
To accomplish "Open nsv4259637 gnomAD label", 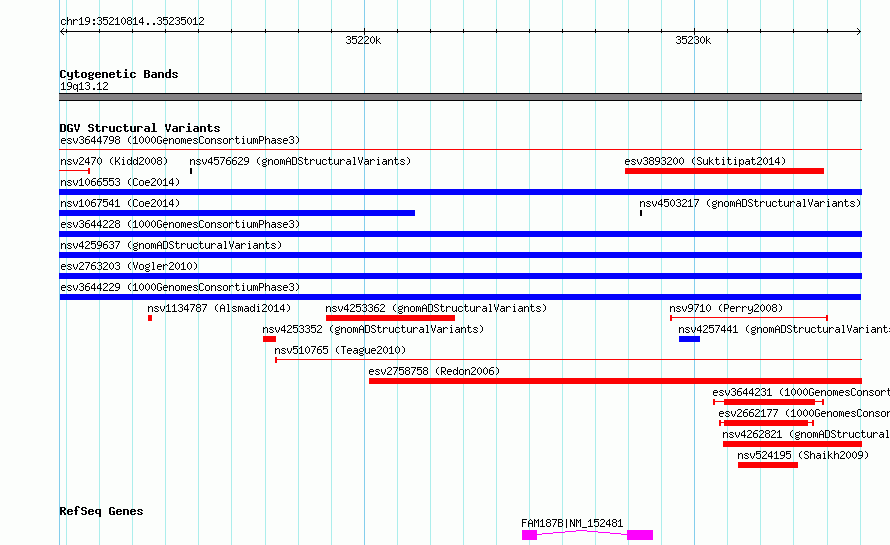I will click(x=171, y=245).
